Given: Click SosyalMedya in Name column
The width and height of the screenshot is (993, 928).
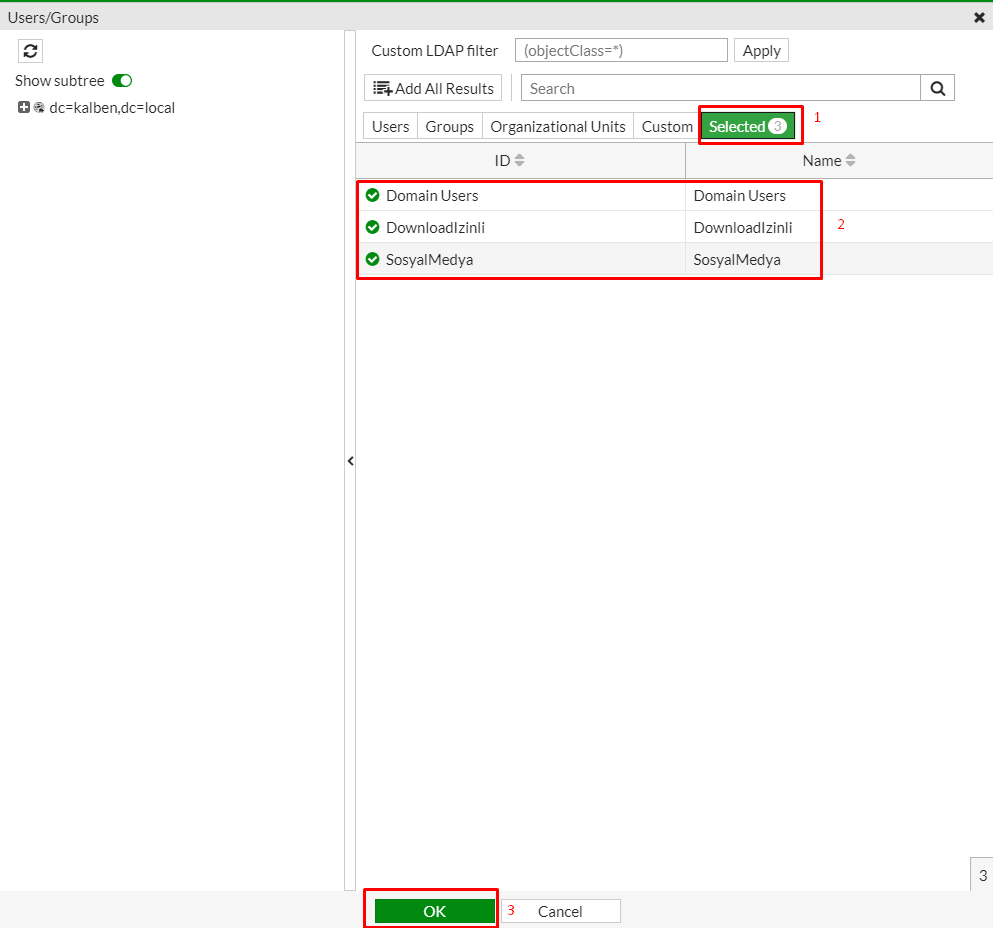Looking at the screenshot, I should pos(737,260).
